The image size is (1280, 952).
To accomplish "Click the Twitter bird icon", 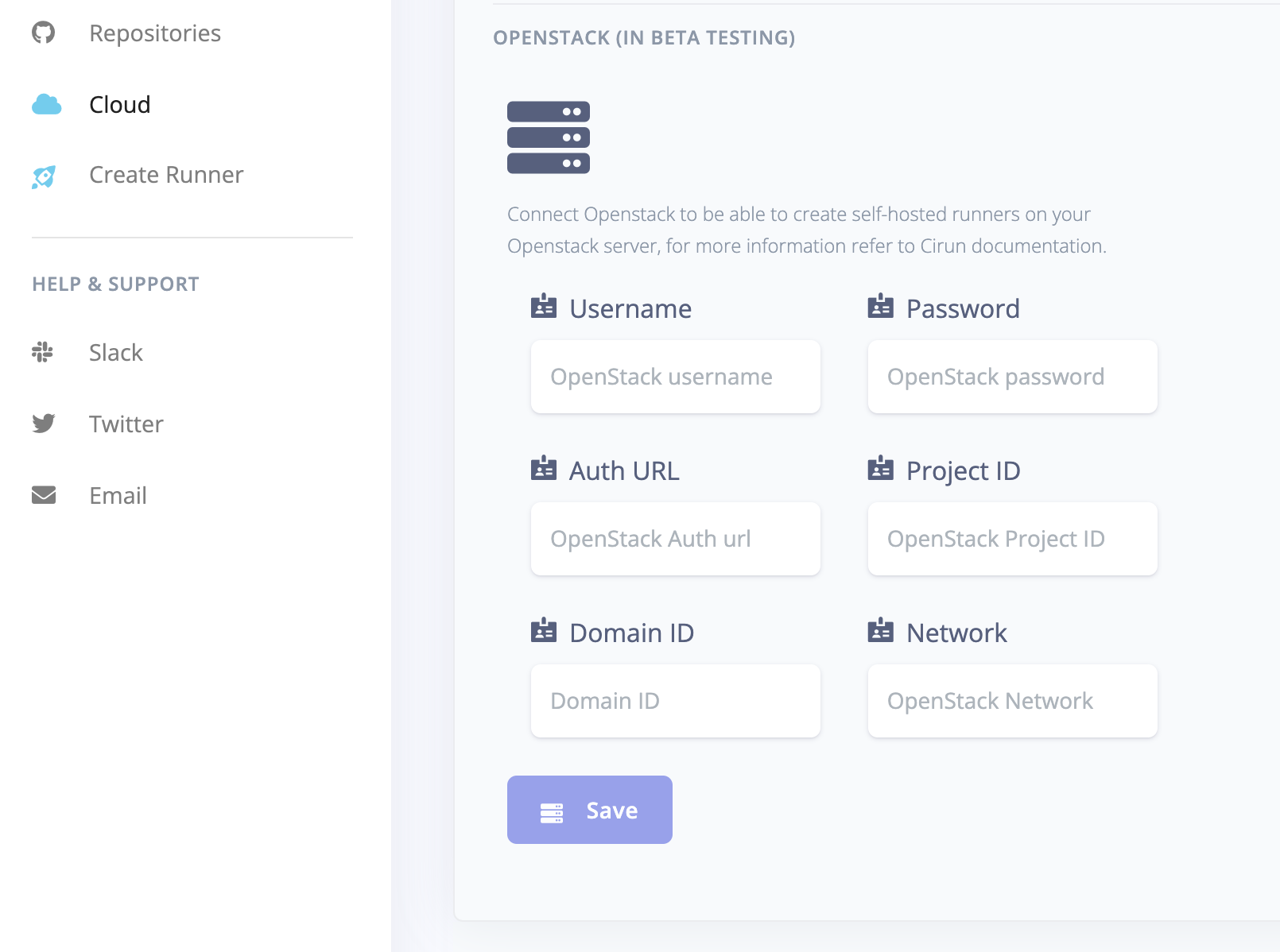I will click(x=44, y=424).
